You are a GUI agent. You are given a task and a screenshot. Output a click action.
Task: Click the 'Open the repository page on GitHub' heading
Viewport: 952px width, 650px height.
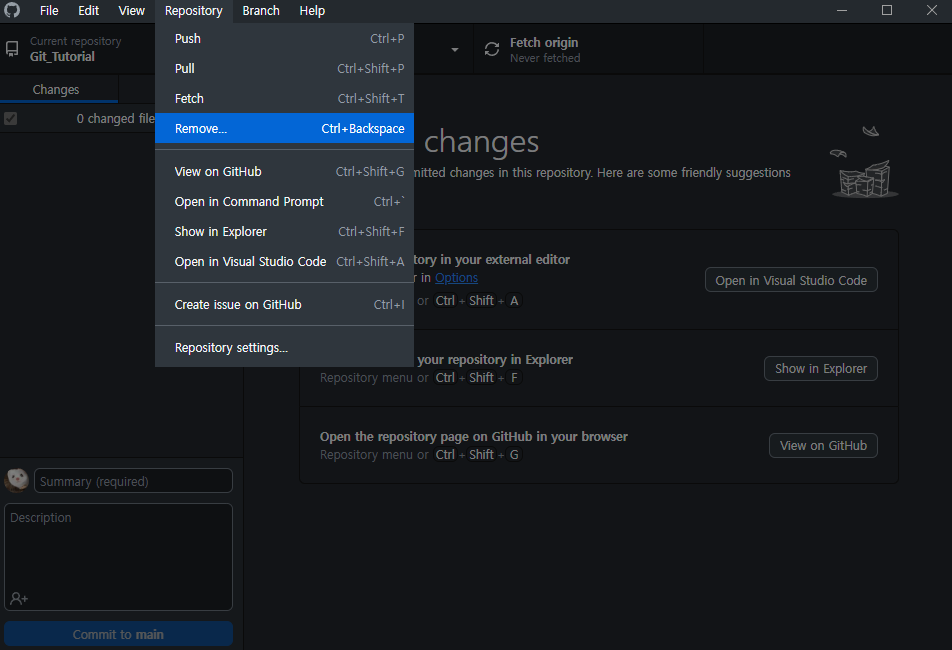(474, 437)
